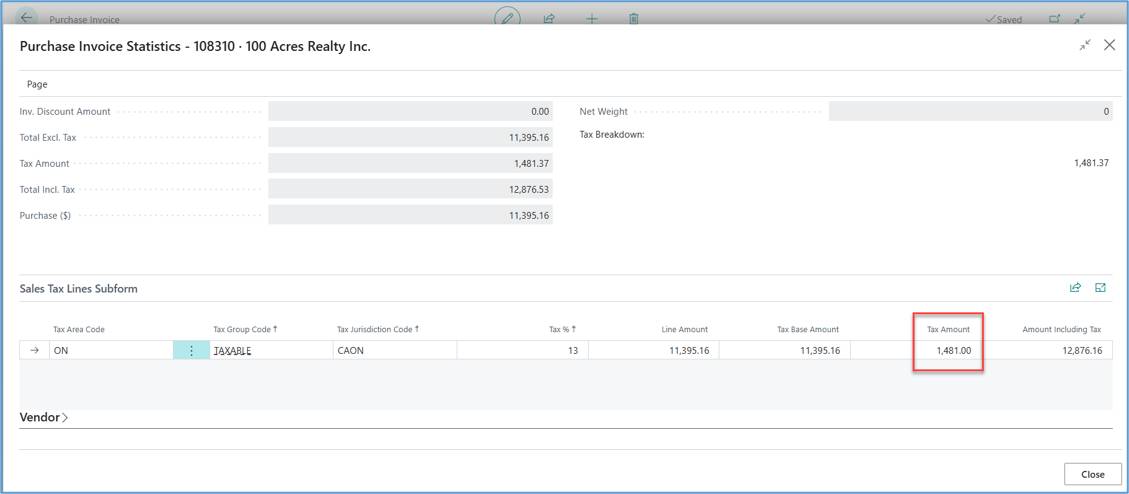Click the edit pencil icon in background page

508,19
